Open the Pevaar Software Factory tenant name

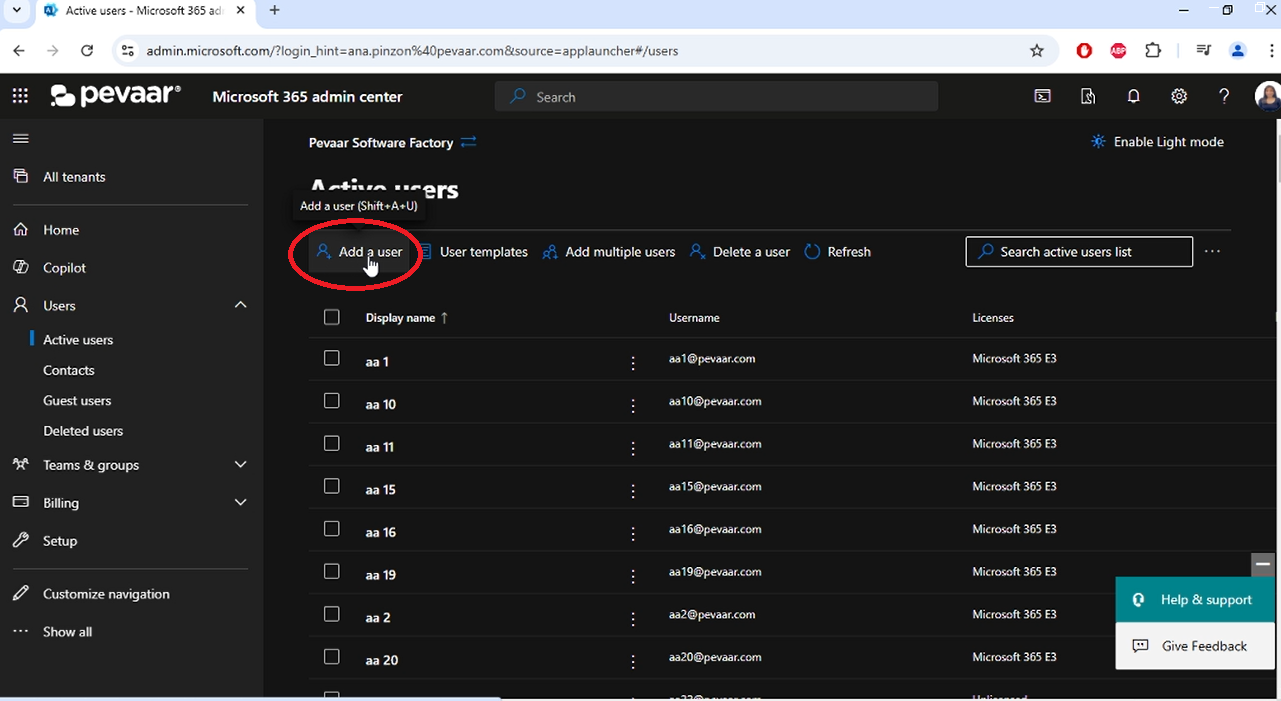pyautogui.click(x=381, y=143)
